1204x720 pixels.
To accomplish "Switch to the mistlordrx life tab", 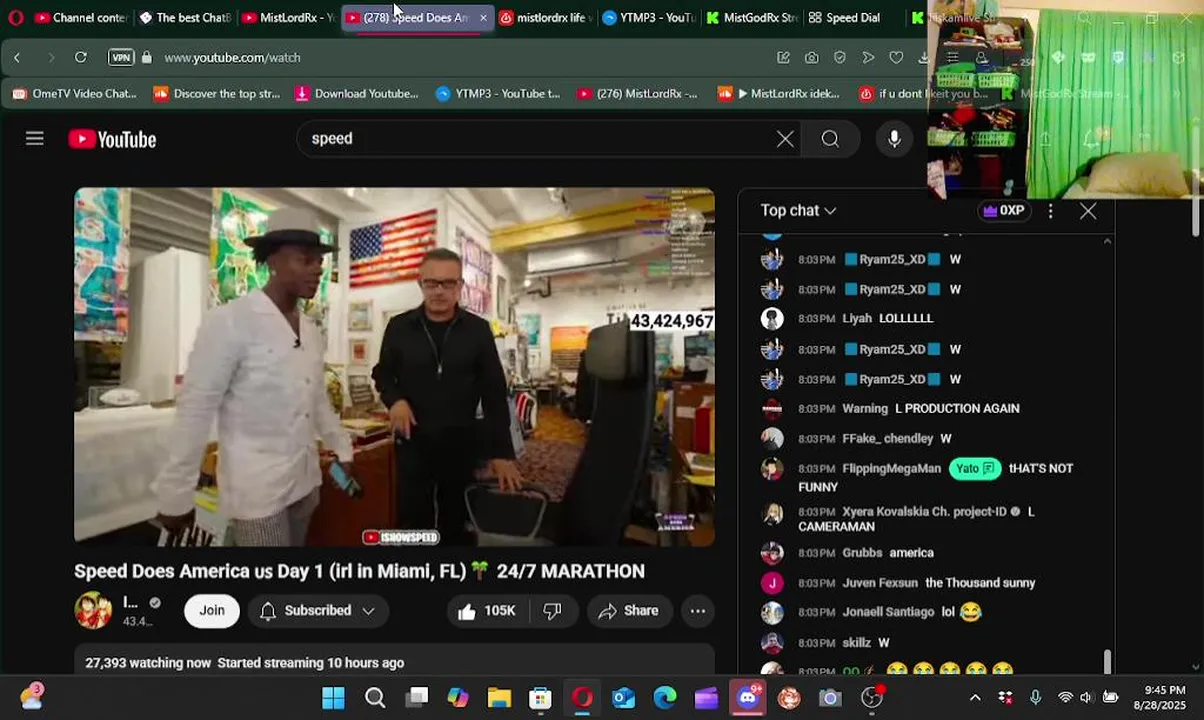I will [x=546, y=18].
